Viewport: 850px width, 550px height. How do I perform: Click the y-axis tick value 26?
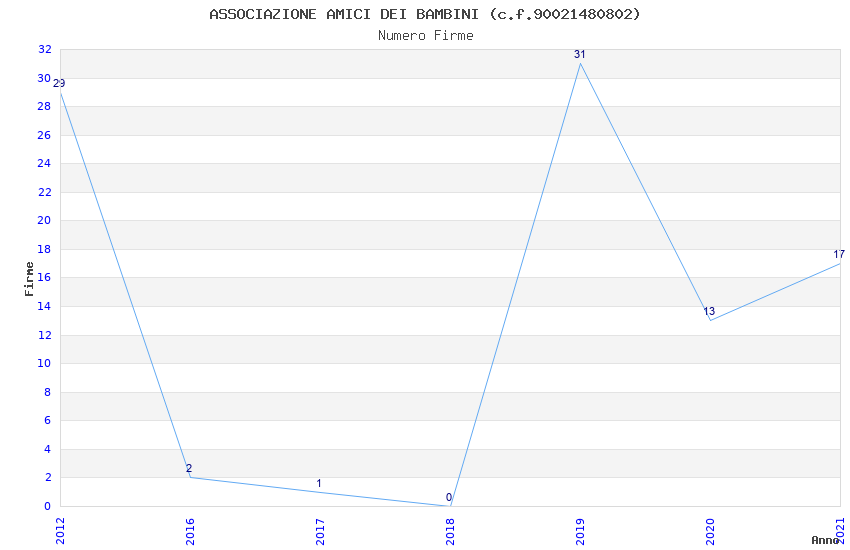point(44,135)
